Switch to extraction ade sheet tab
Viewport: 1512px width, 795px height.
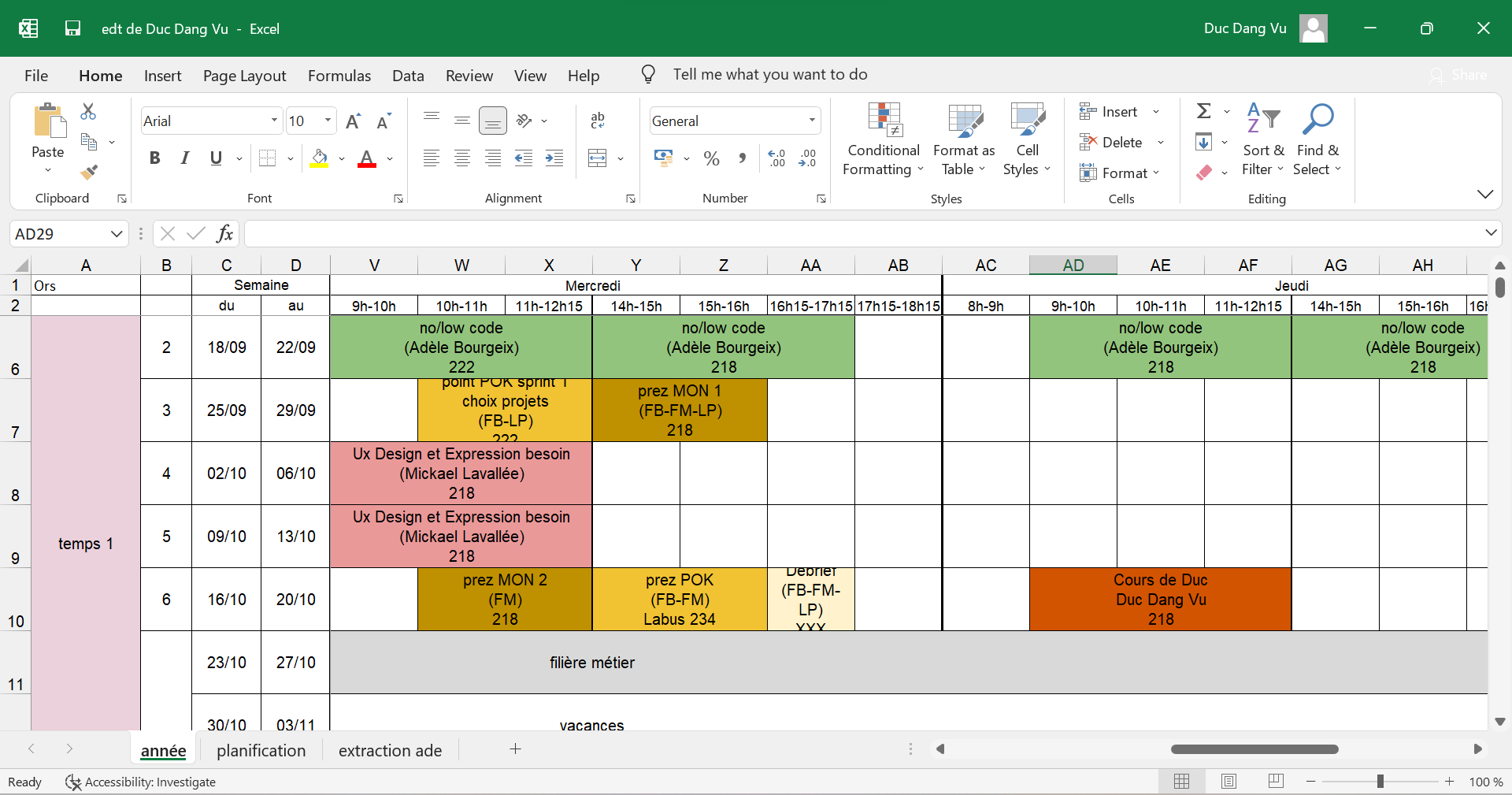tap(390, 751)
